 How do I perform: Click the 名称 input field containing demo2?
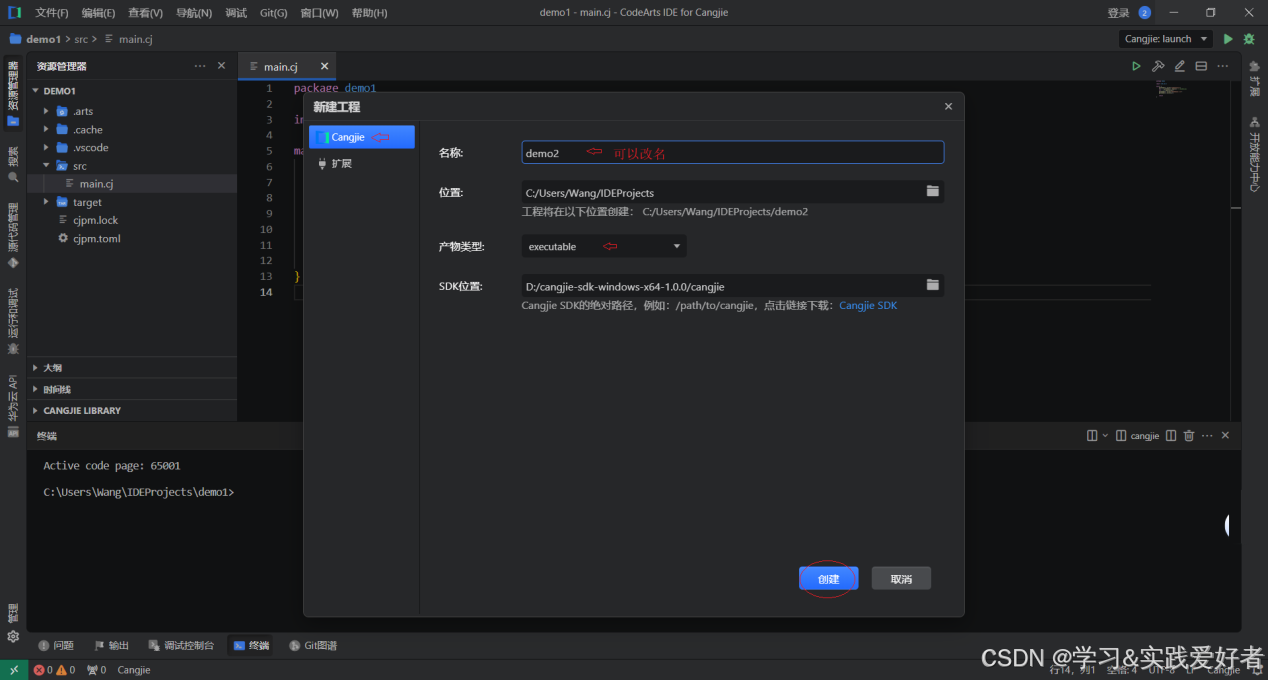click(732, 153)
